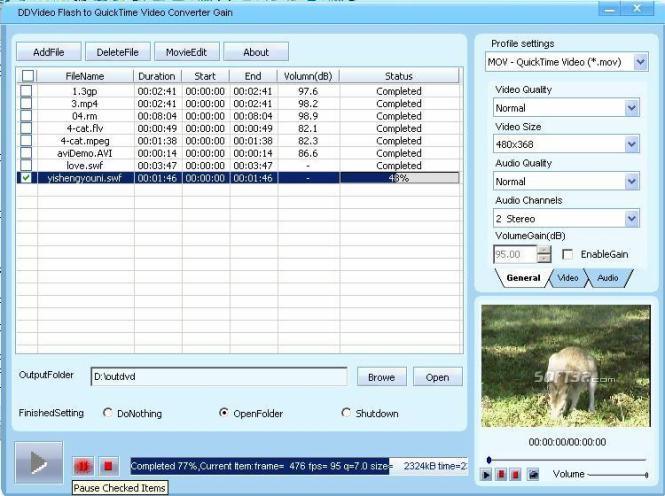Viewport: 665px width, 496px height.
Task: Select the 1.3gp file row
Action: click(x=238, y=91)
